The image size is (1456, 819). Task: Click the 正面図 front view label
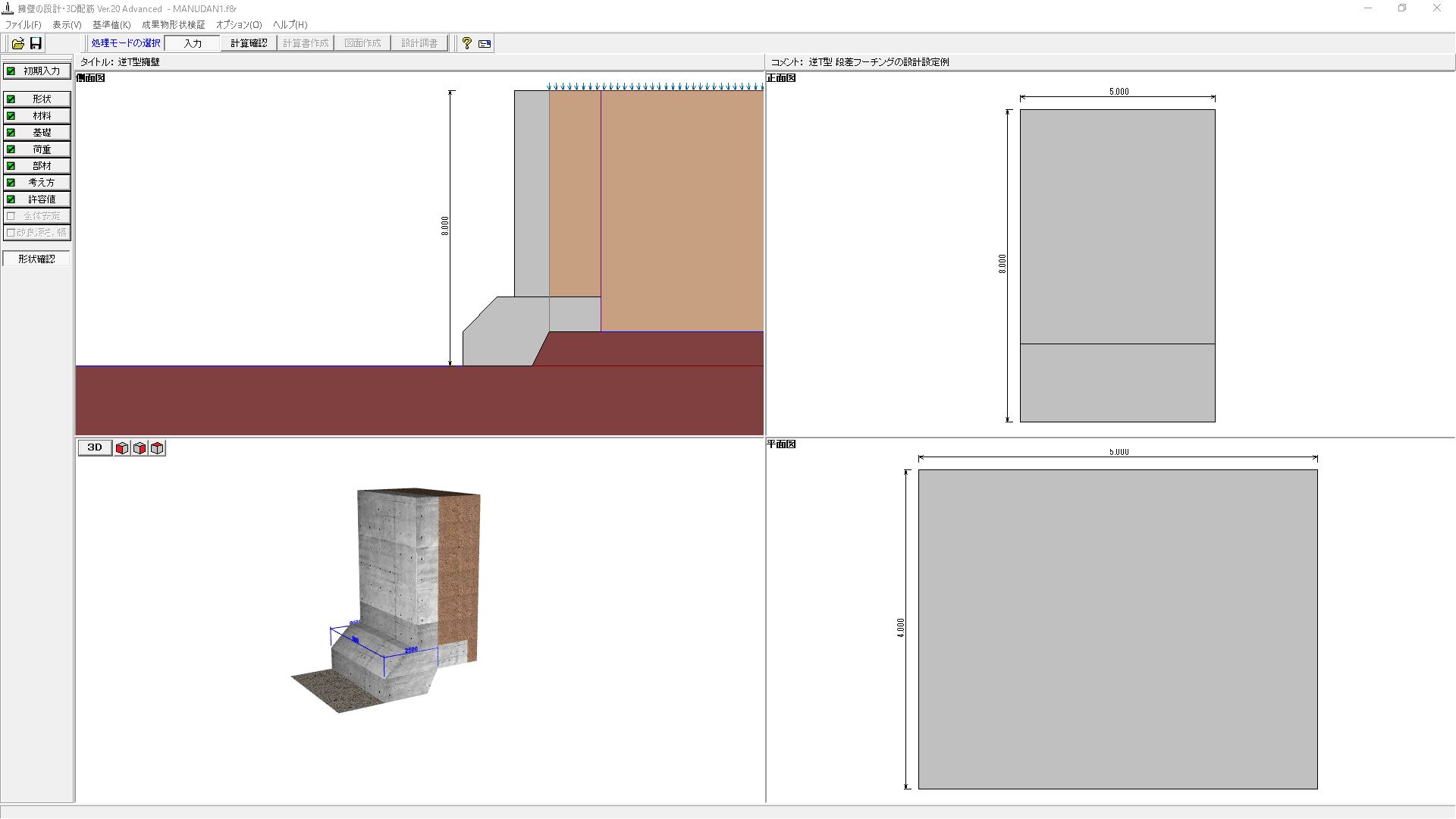click(x=781, y=78)
